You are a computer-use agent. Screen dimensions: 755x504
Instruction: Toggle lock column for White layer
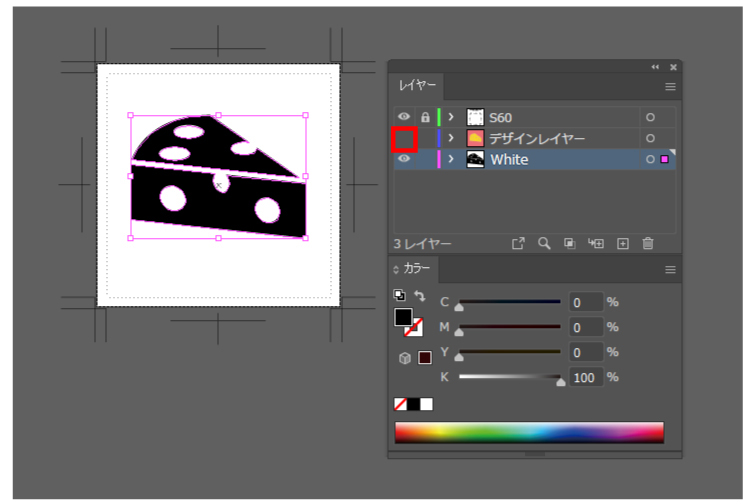click(x=425, y=159)
